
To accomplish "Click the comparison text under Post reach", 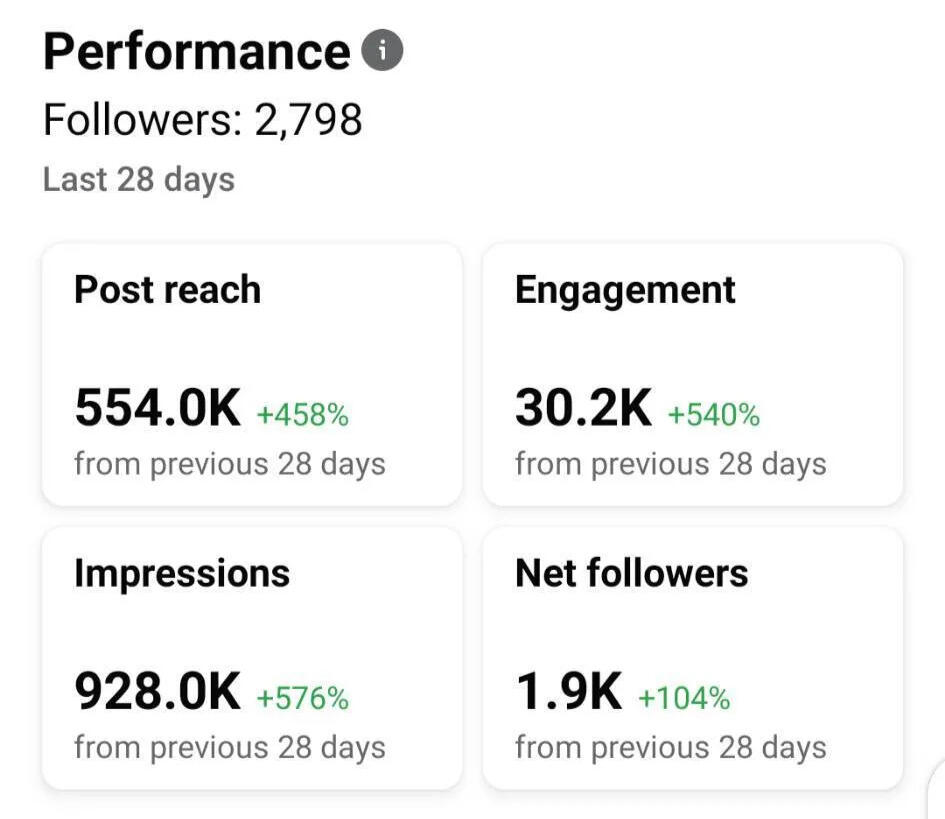I will (230, 464).
